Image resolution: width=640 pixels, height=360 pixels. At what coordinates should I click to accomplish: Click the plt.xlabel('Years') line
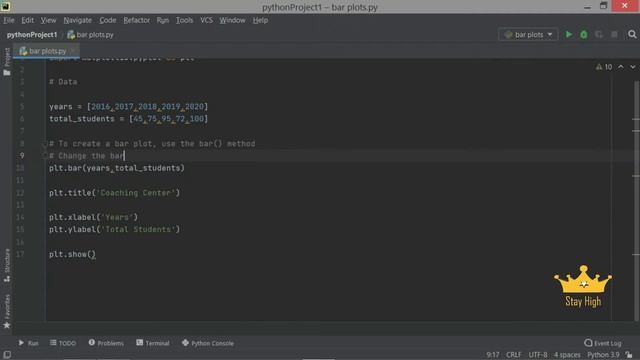tap(93, 217)
